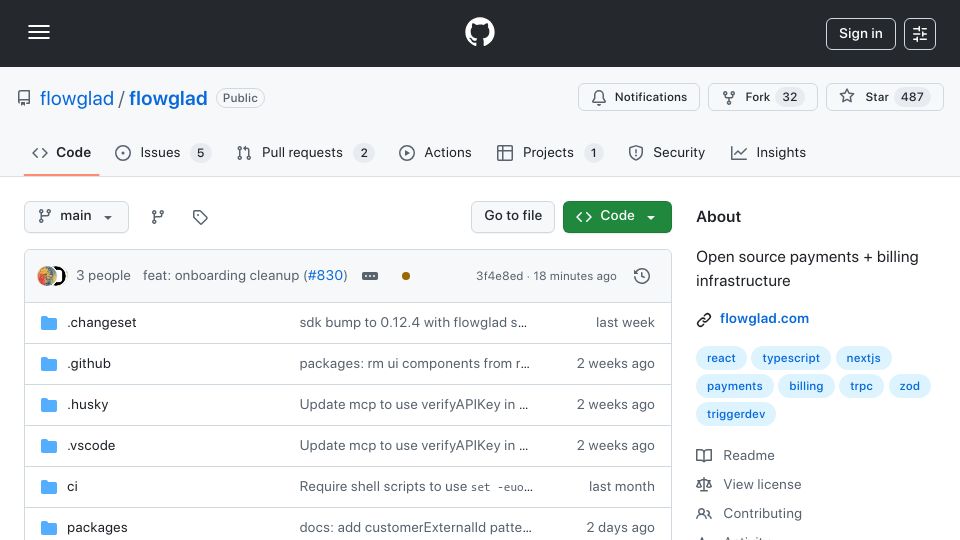This screenshot has height=540, width=960.
Task: Open the .vscode folder
Action: [91, 446]
